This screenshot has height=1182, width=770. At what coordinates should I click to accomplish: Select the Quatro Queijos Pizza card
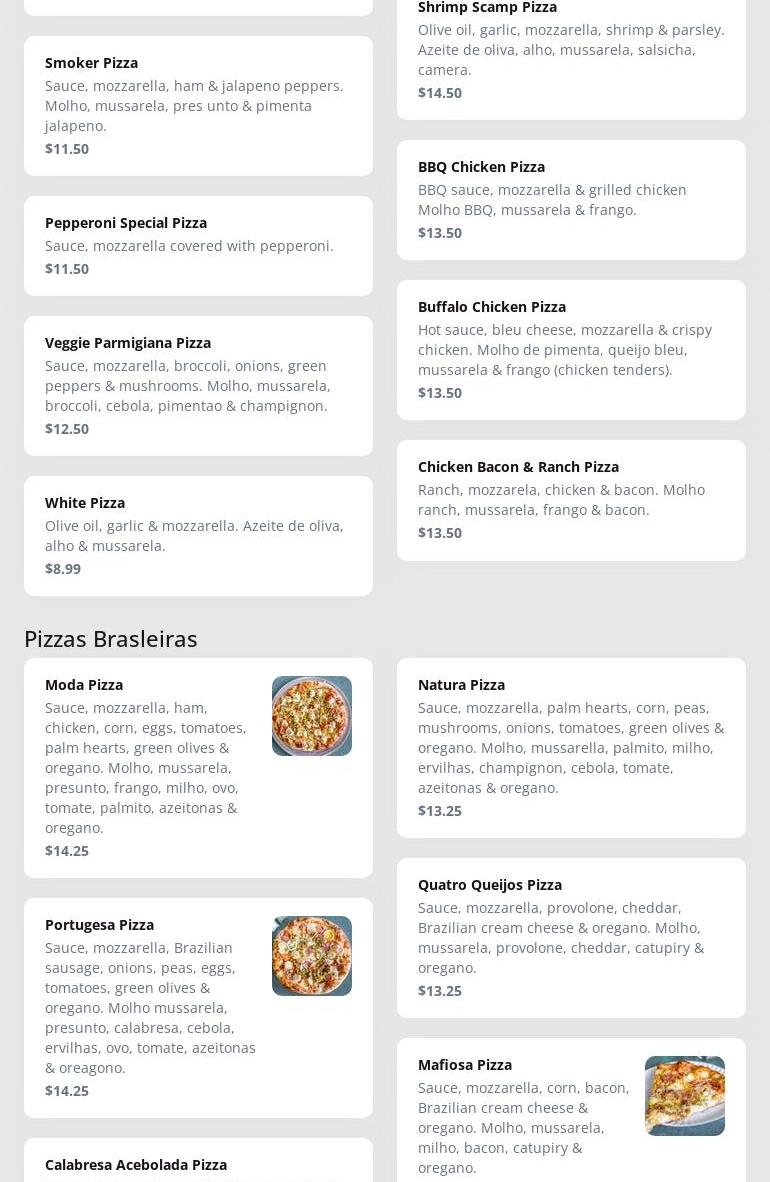pos(571,938)
